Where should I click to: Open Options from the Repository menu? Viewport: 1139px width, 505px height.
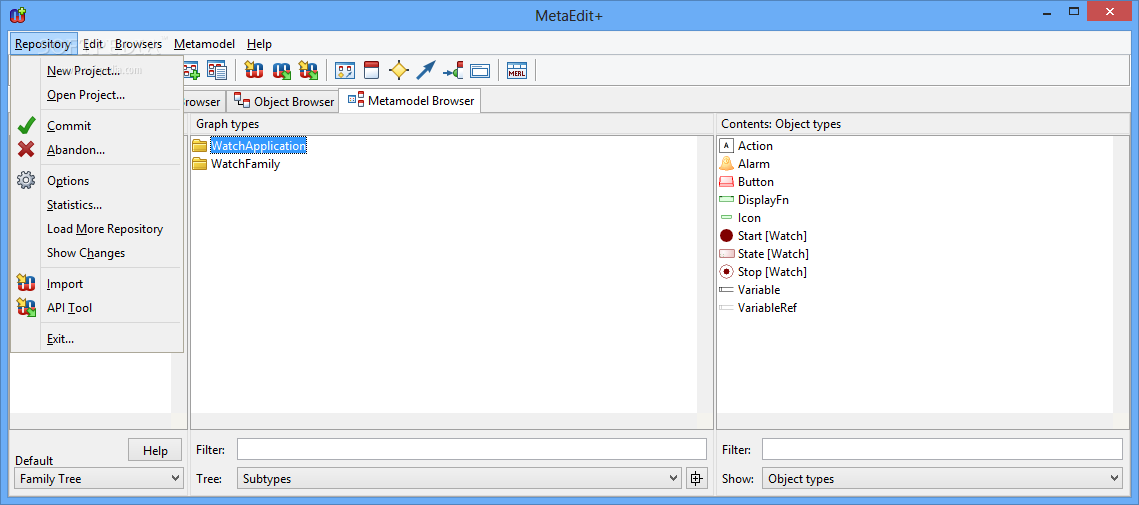[x=68, y=181]
